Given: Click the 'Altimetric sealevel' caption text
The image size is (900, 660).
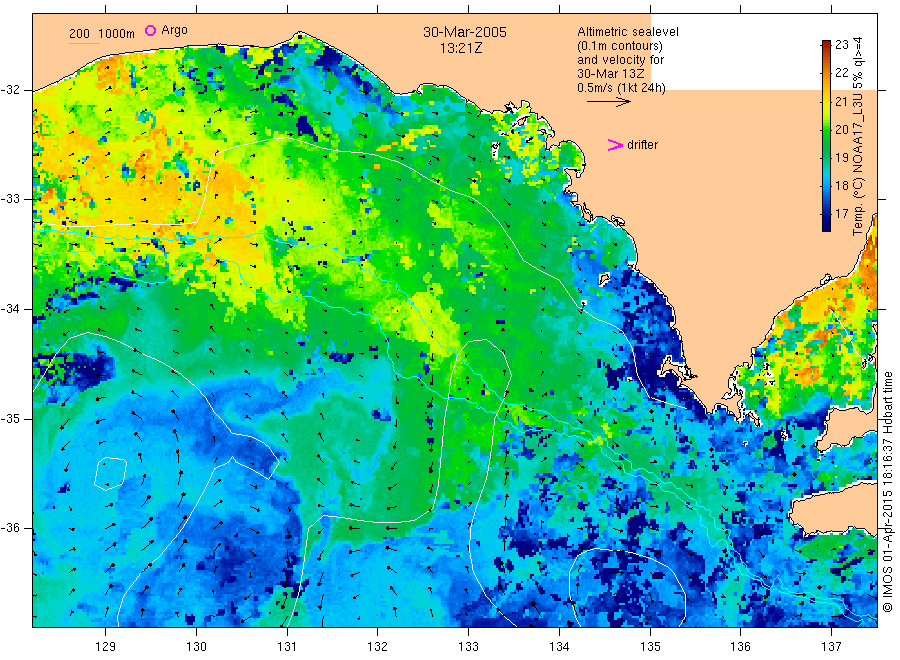Looking at the screenshot, I should pyautogui.click(x=628, y=32).
